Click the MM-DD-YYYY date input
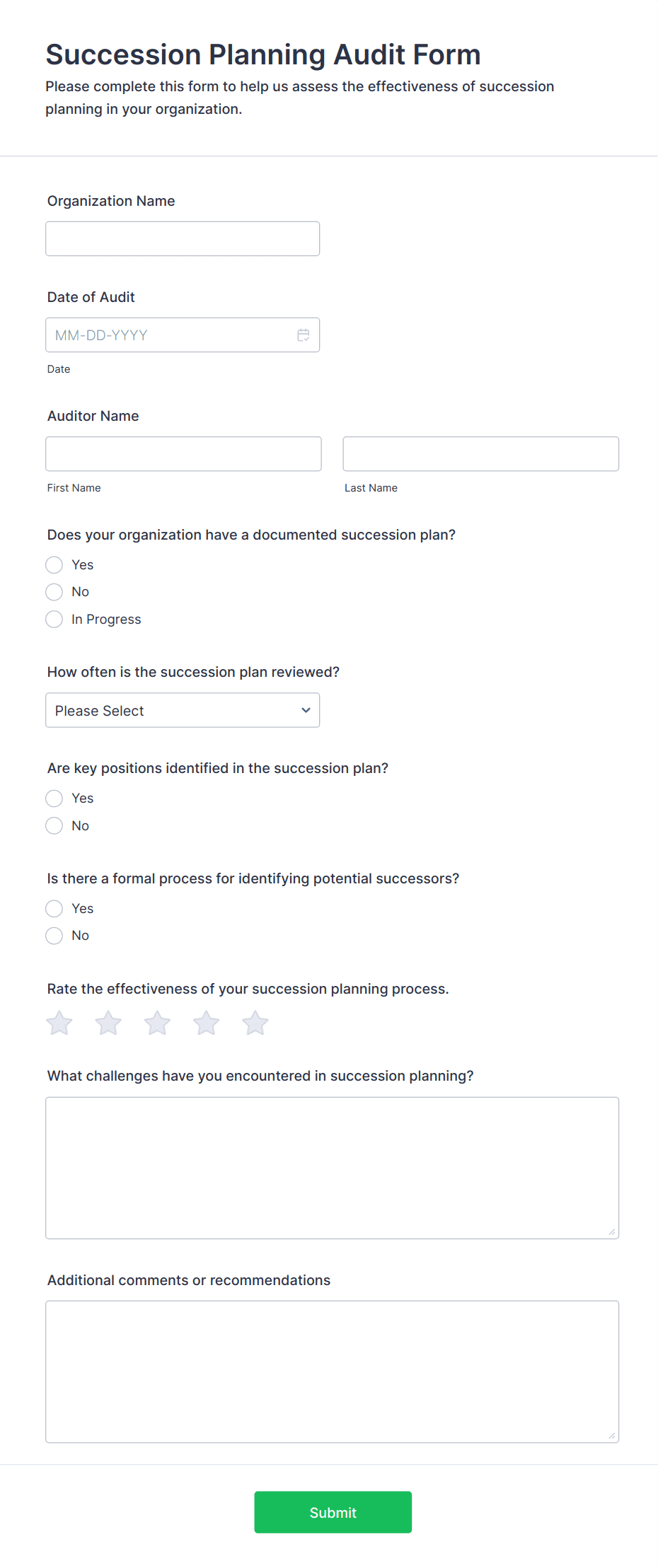Image resolution: width=658 pixels, height=1568 pixels. click(x=170, y=335)
